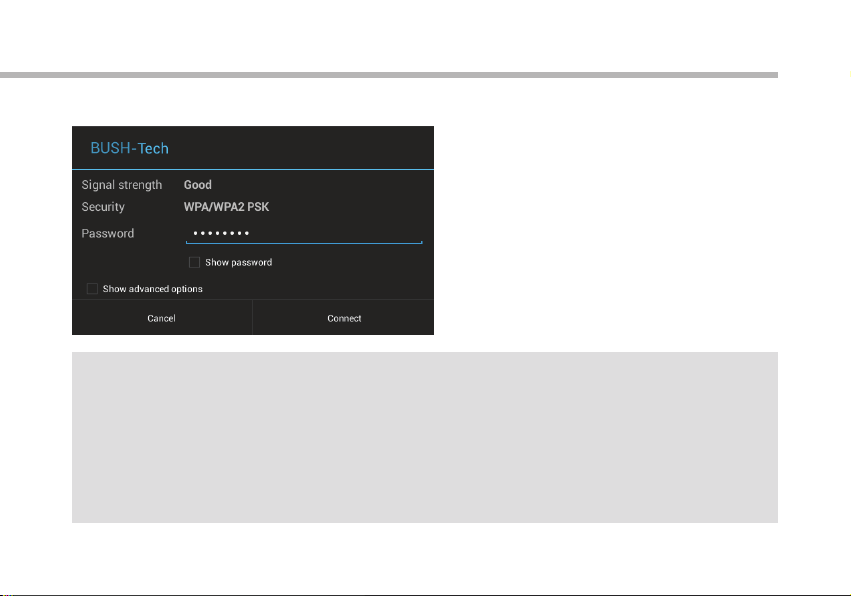Image resolution: width=851 pixels, height=596 pixels.
Task: Click the Show advanced options label text
Action: tap(152, 289)
